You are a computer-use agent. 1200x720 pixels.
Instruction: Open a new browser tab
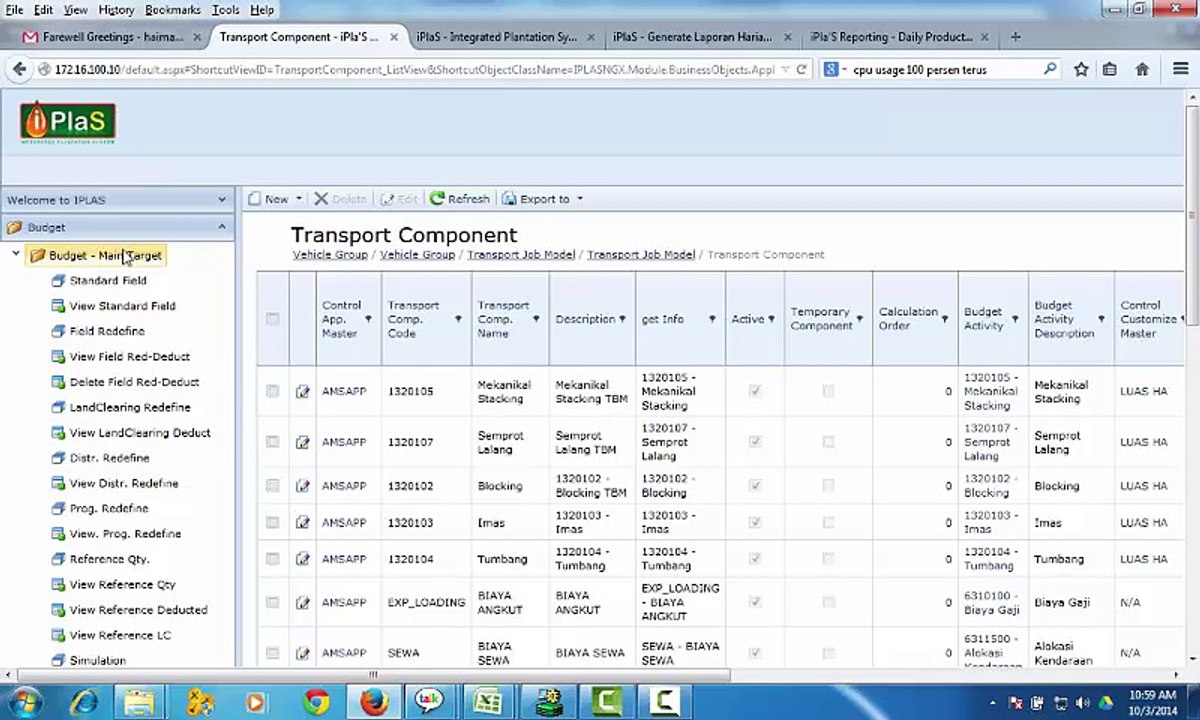[x=1016, y=37]
